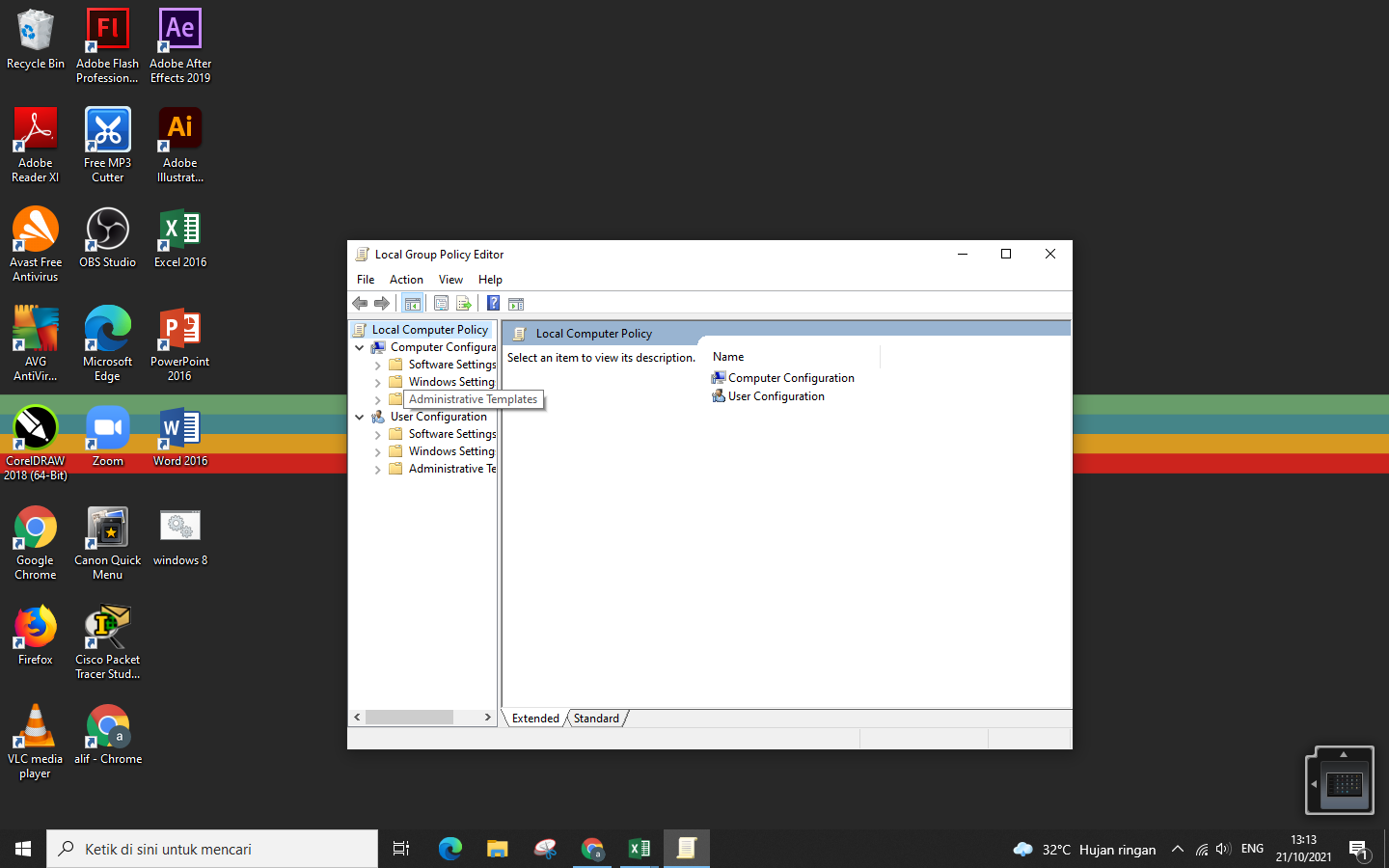Click the Properties toolbar icon

pyautogui.click(x=441, y=304)
